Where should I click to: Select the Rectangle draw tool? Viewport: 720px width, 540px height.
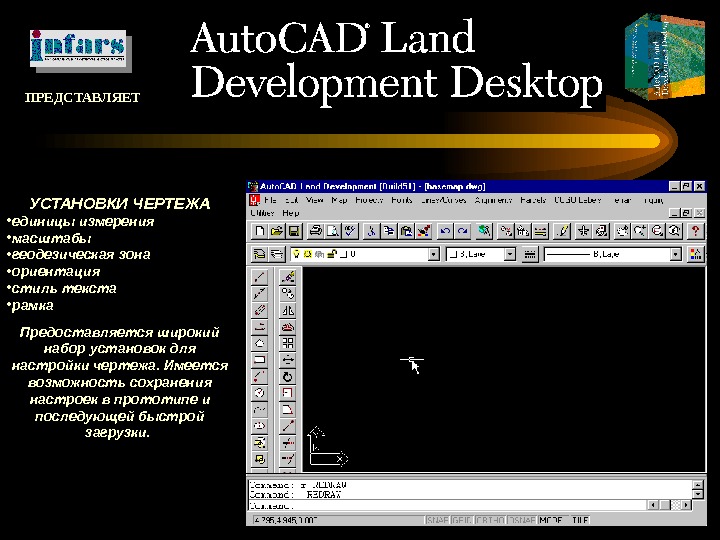[x=260, y=360]
